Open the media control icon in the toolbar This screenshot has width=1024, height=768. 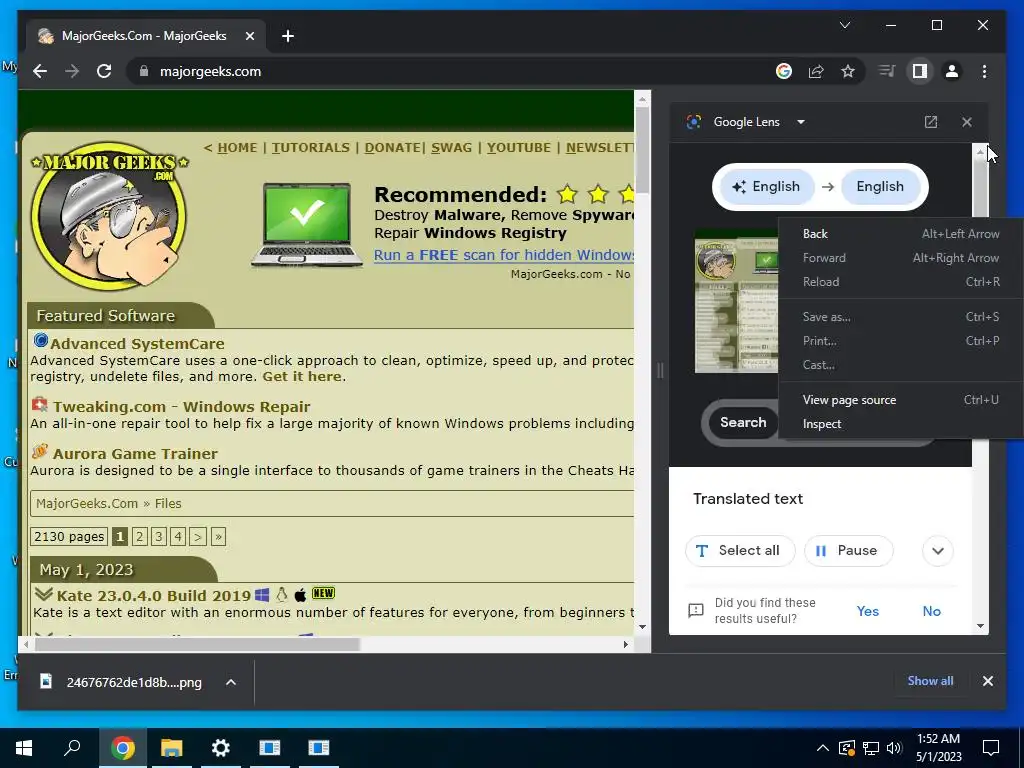(x=887, y=71)
